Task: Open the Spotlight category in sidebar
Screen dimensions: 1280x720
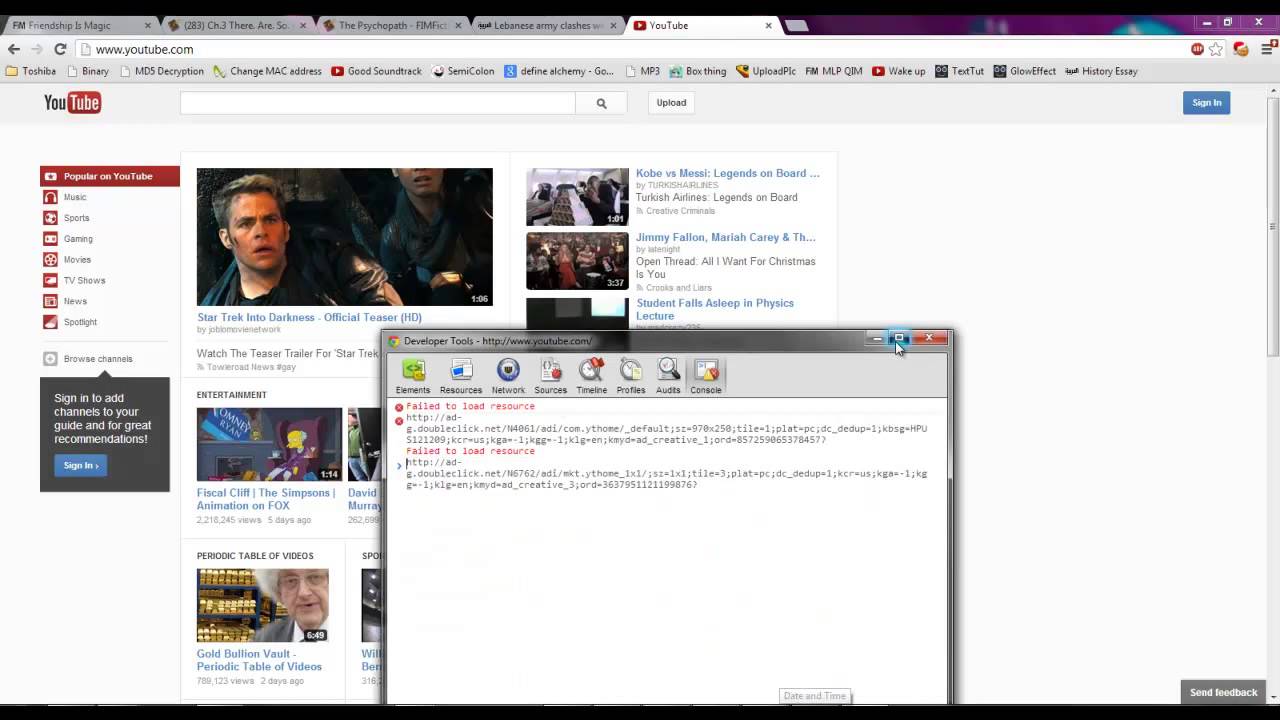Action: click(80, 322)
